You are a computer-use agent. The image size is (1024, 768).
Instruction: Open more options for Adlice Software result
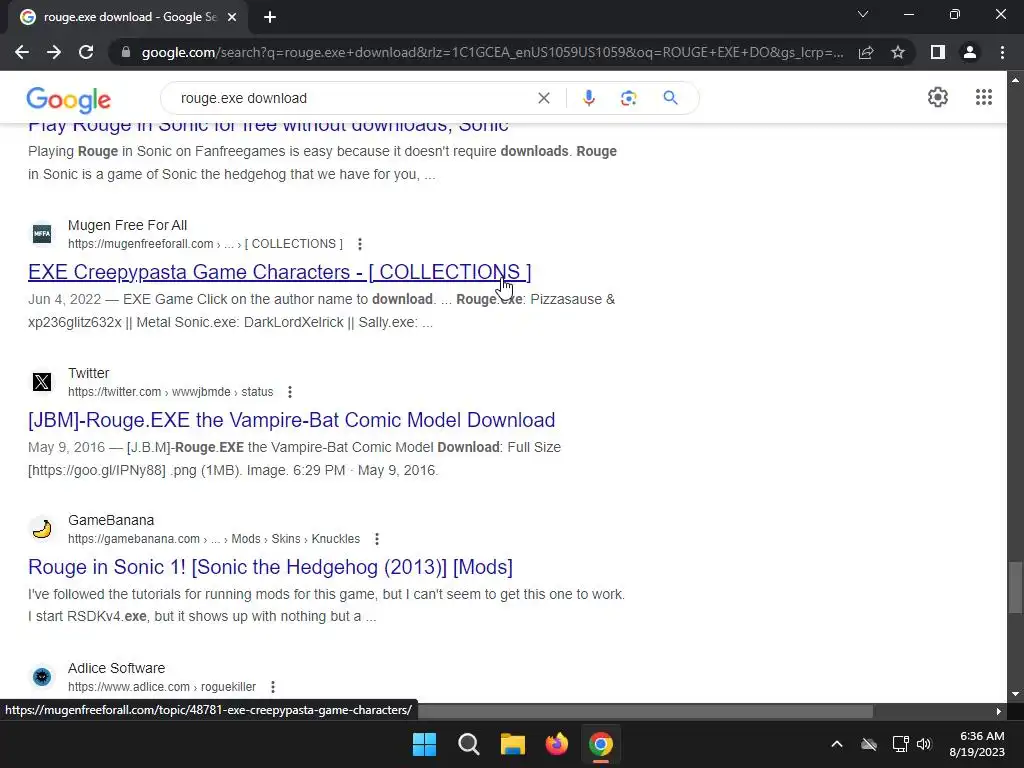(273, 687)
